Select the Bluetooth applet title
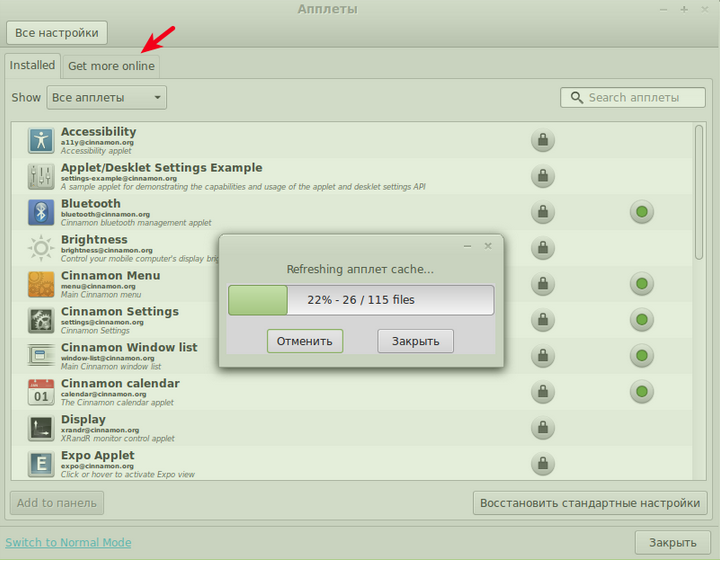720x561 pixels. pyautogui.click(x=91, y=203)
